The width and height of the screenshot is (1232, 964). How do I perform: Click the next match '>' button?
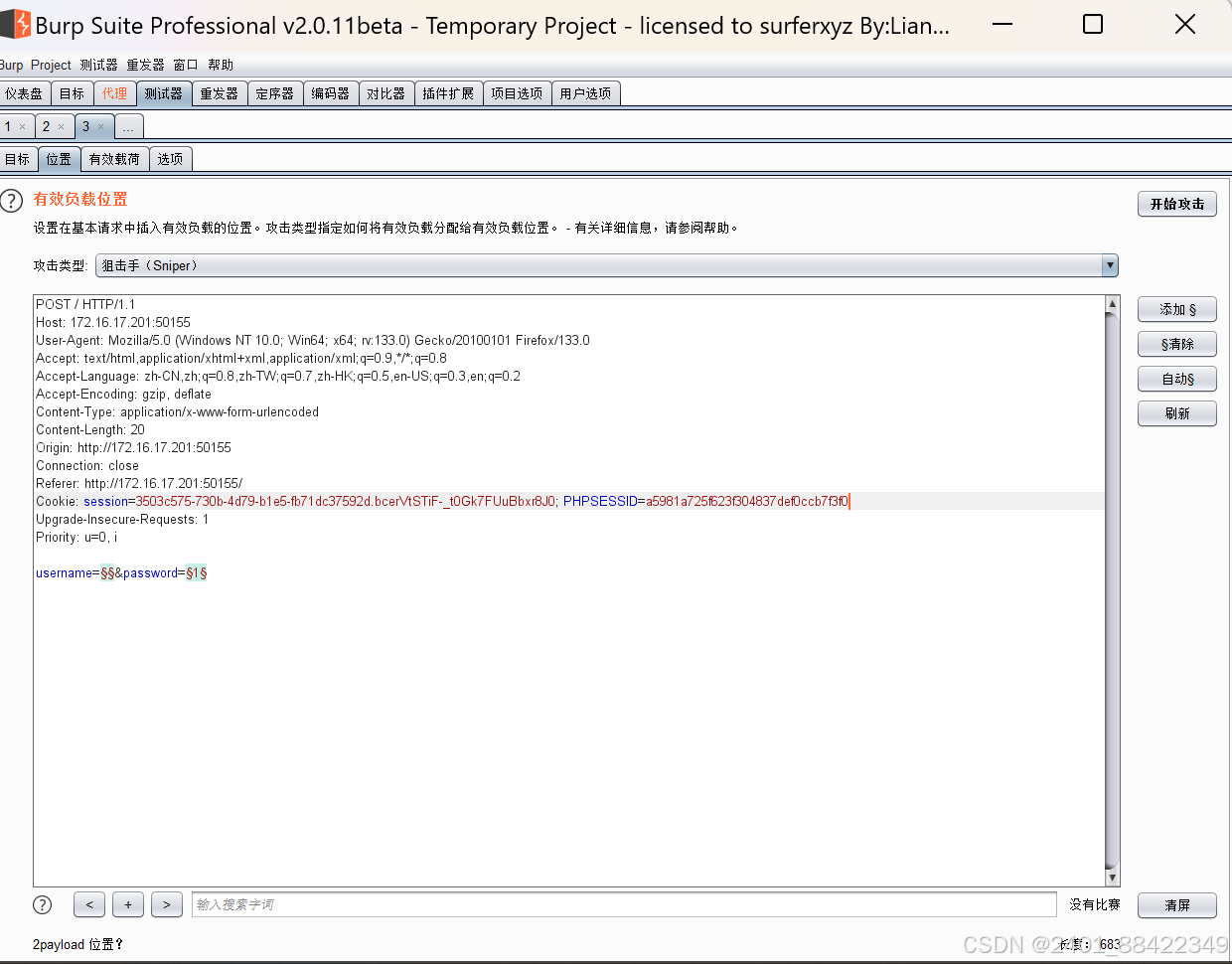pyautogui.click(x=167, y=904)
